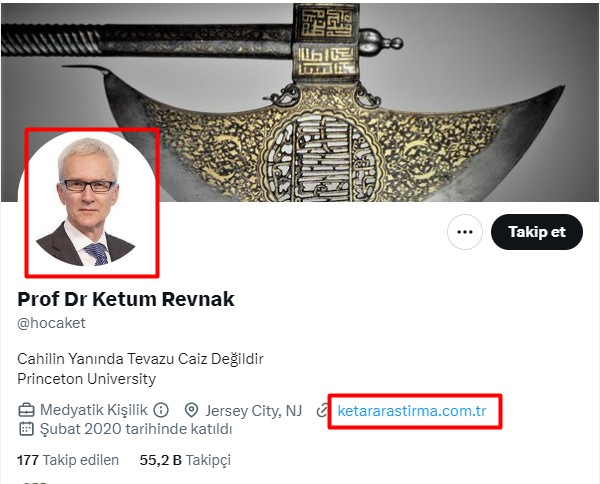Open the profile photo of Ketum Revnak

[x=87, y=201]
